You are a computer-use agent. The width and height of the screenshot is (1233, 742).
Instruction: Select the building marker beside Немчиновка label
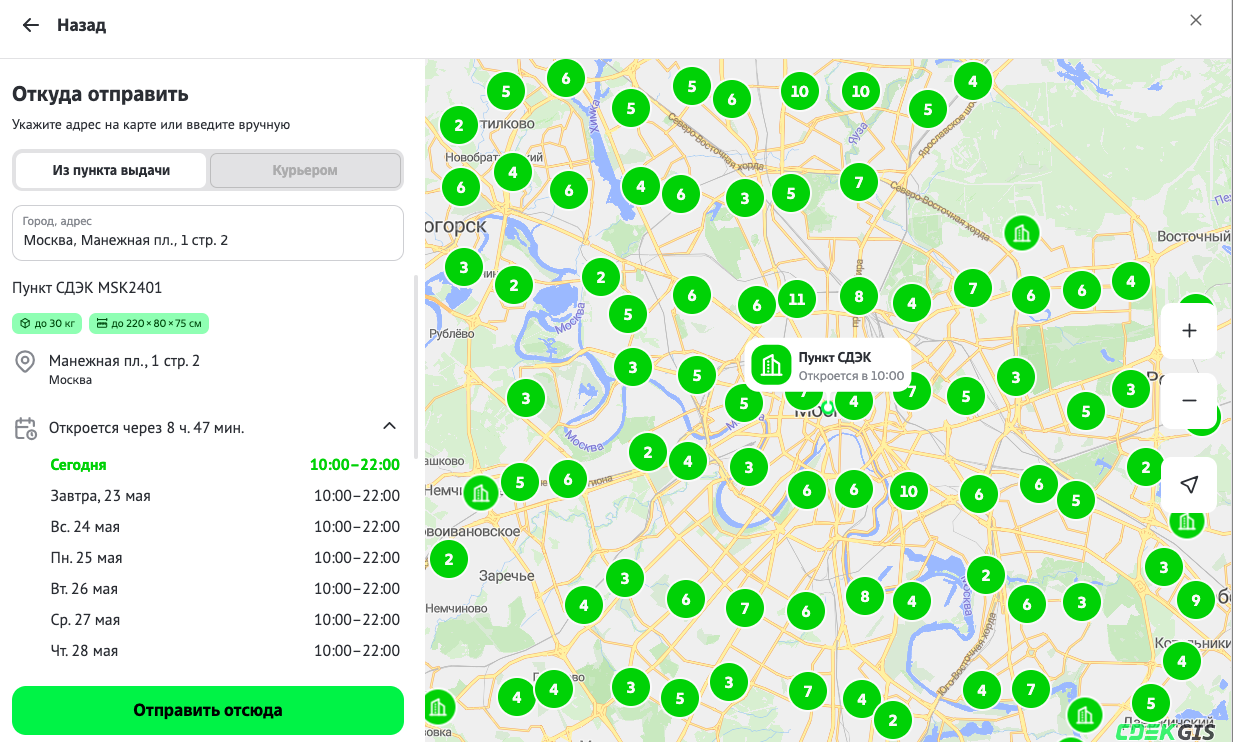481,492
